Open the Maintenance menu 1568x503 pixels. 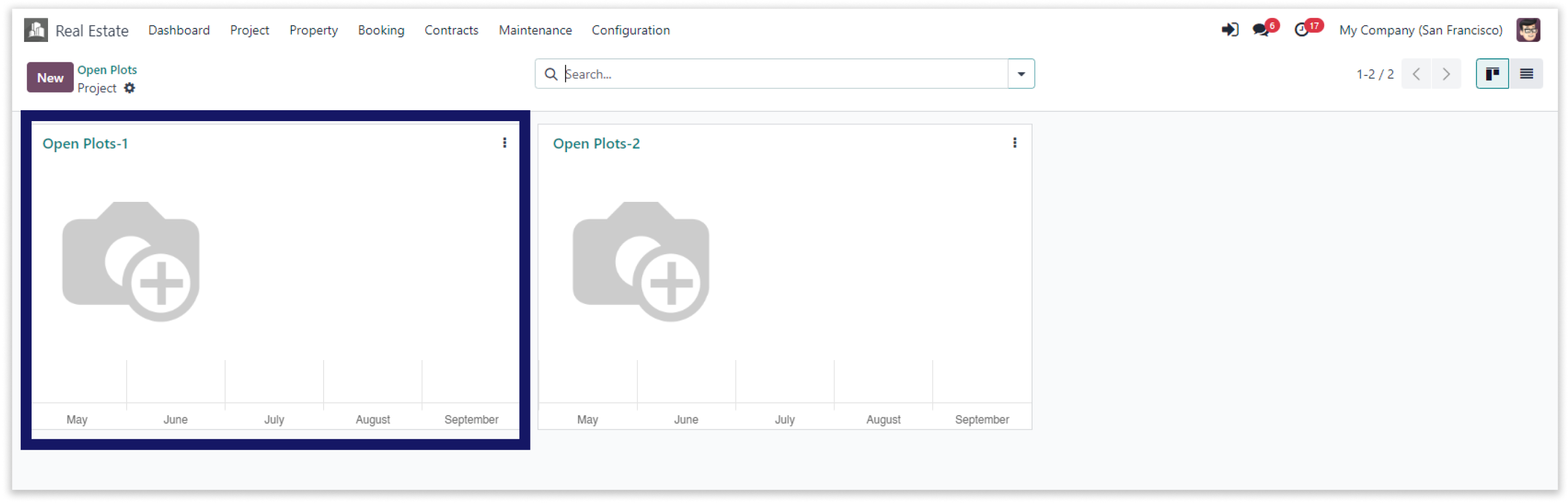point(535,30)
